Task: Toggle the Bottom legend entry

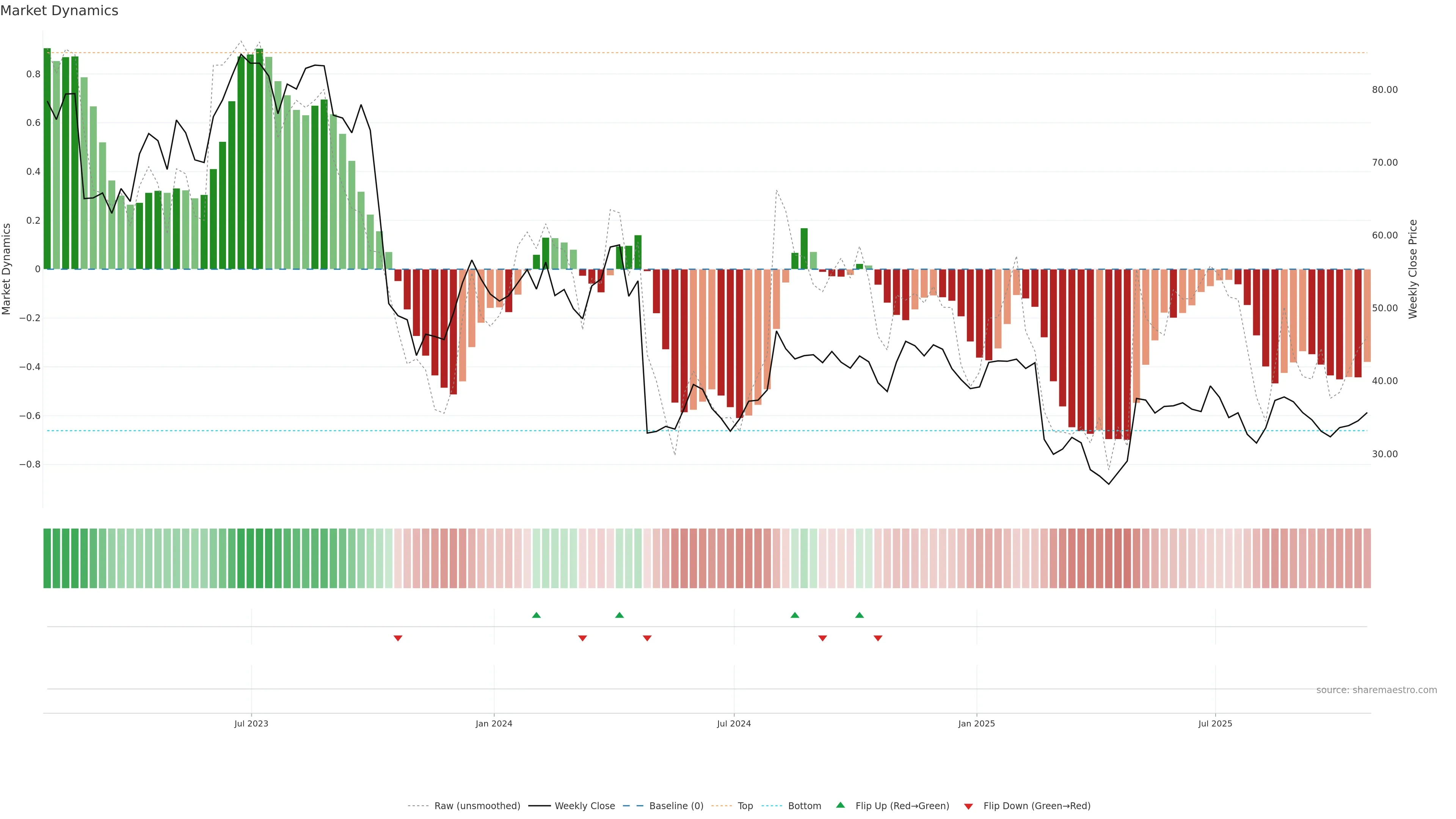Action: point(804,806)
